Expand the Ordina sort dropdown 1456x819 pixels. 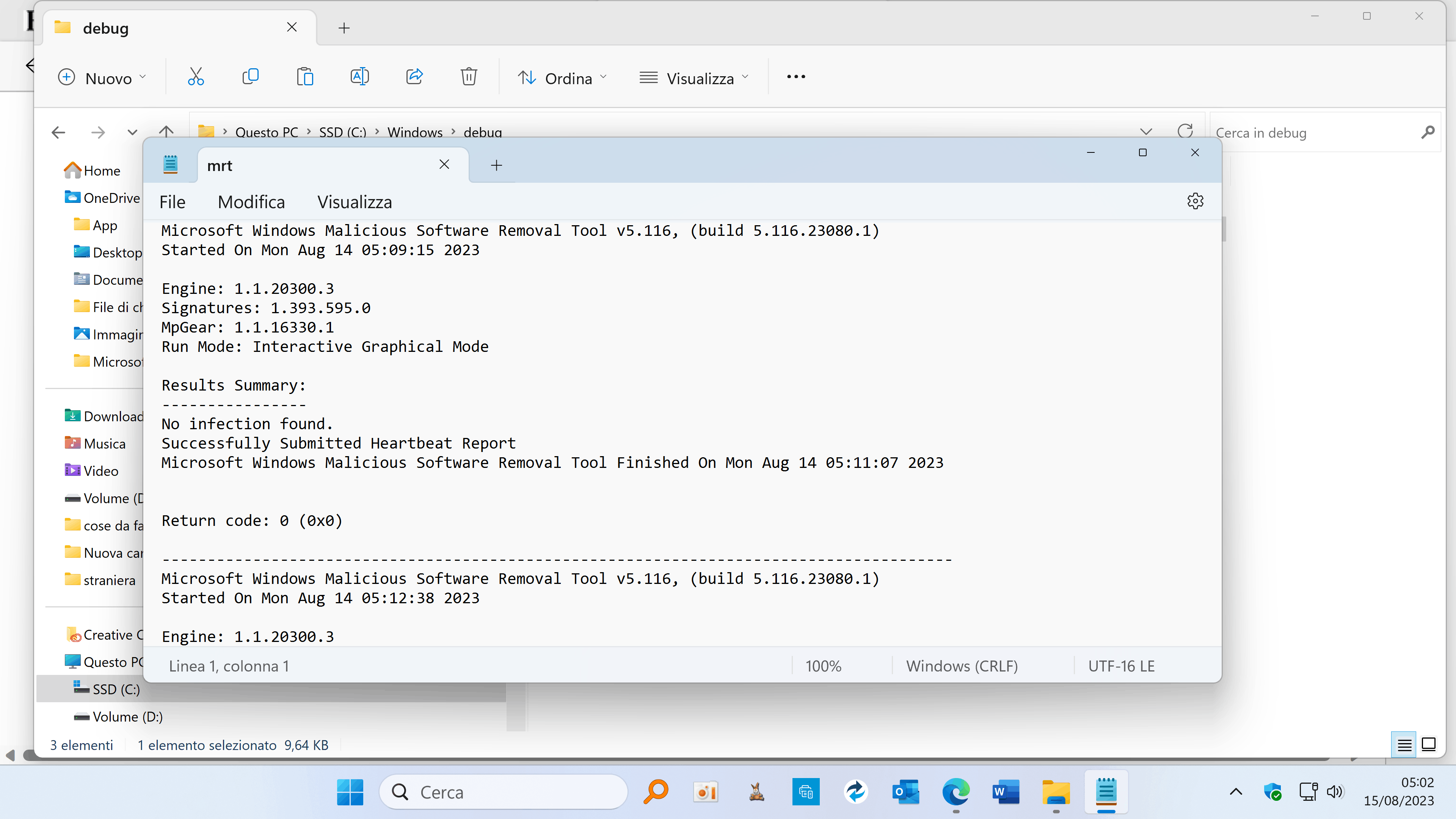click(562, 78)
